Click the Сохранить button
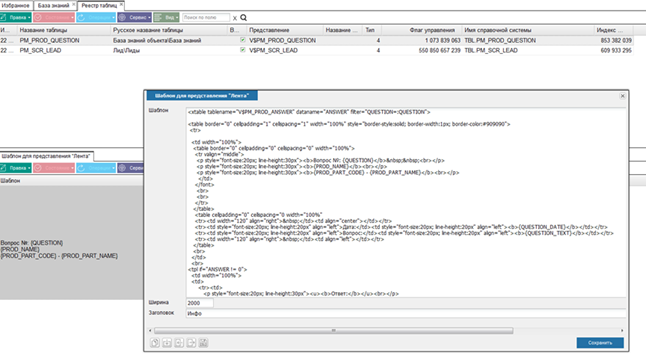 click(x=600, y=343)
